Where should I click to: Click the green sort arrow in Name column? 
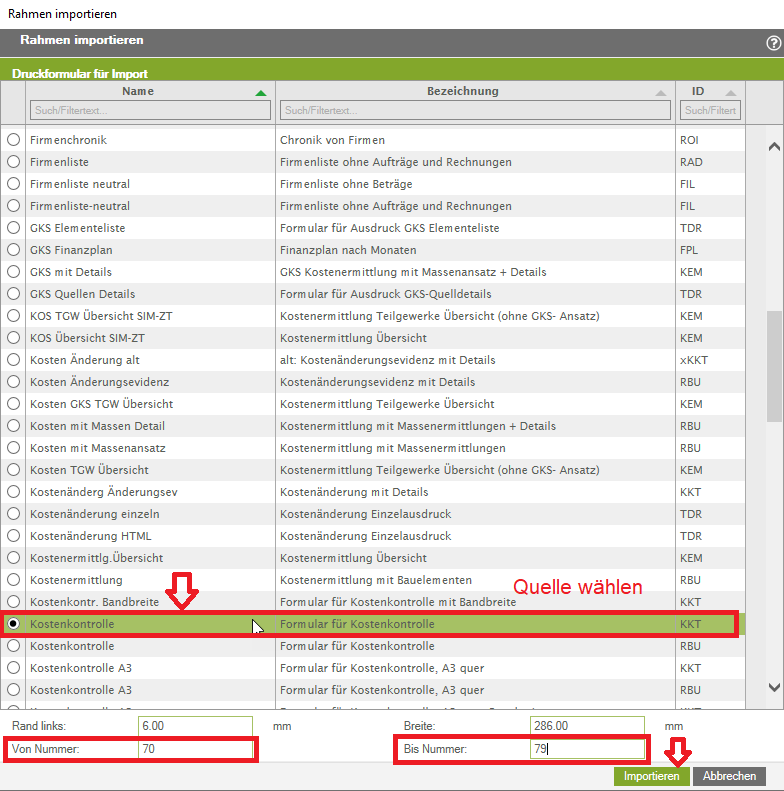tap(261, 92)
